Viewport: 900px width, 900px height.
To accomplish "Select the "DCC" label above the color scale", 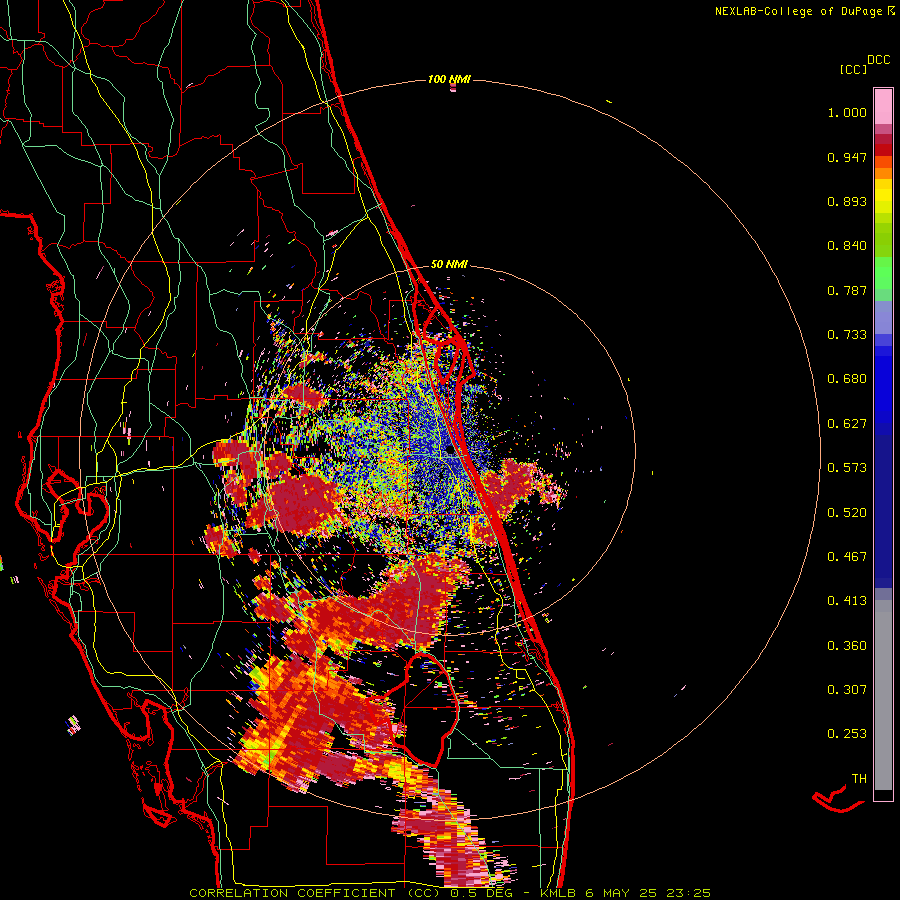I will pyautogui.click(x=878, y=60).
